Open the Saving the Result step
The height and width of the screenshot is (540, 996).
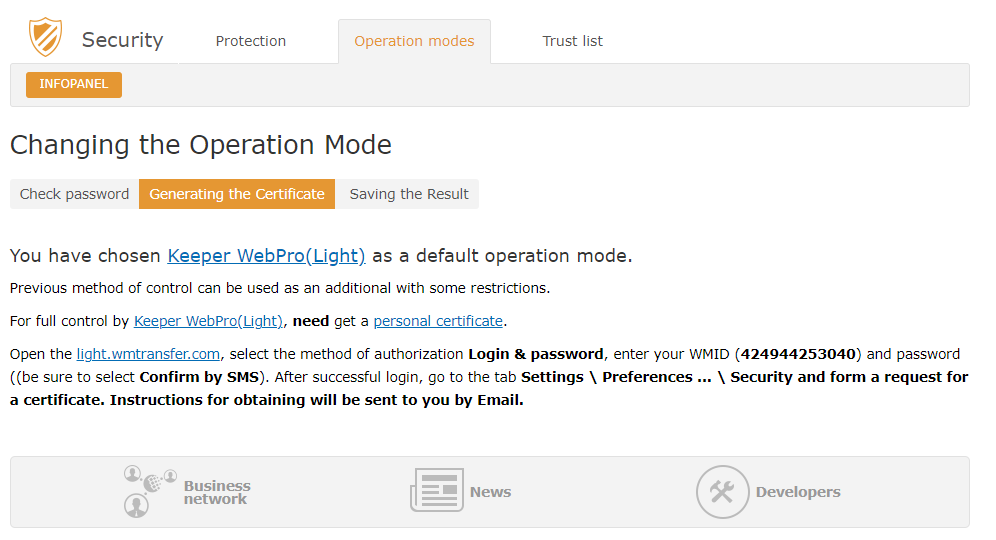click(x=409, y=194)
